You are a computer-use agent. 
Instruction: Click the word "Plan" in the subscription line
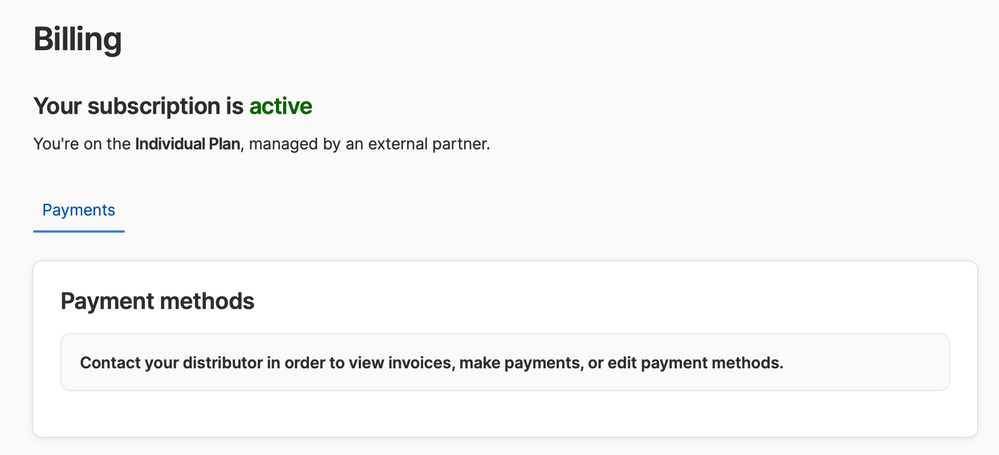point(222,144)
